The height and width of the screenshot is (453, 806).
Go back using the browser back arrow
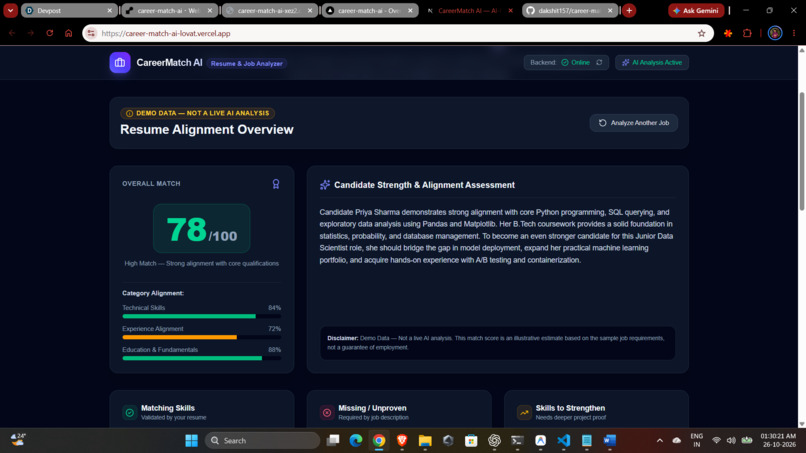(x=12, y=33)
